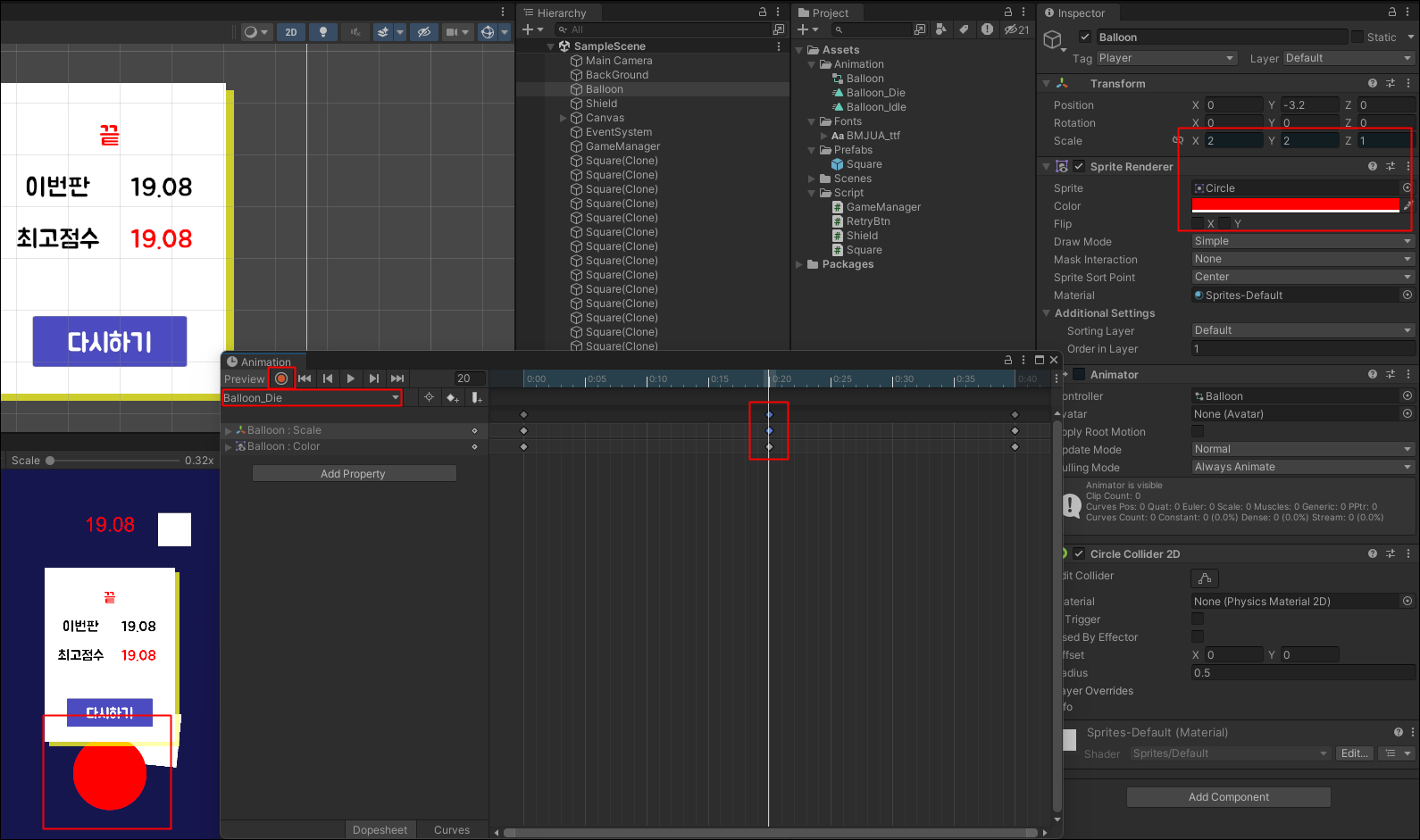Select GameManager object in Hierarchy
Image resolution: width=1420 pixels, height=840 pixels.
point(622,146)
